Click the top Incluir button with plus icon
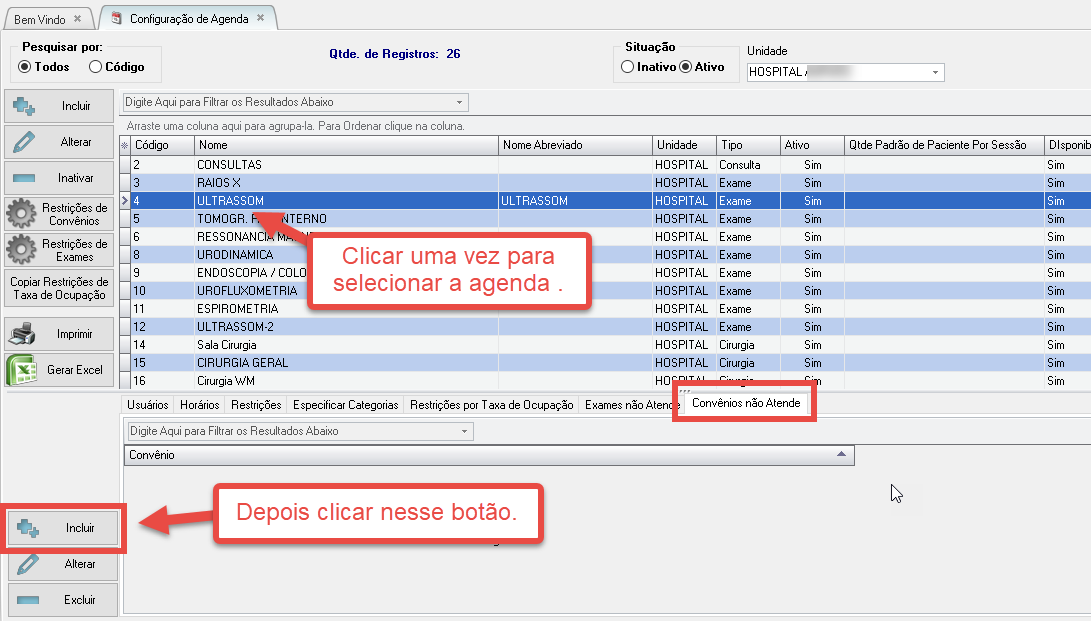 click(x=58, y=106)
